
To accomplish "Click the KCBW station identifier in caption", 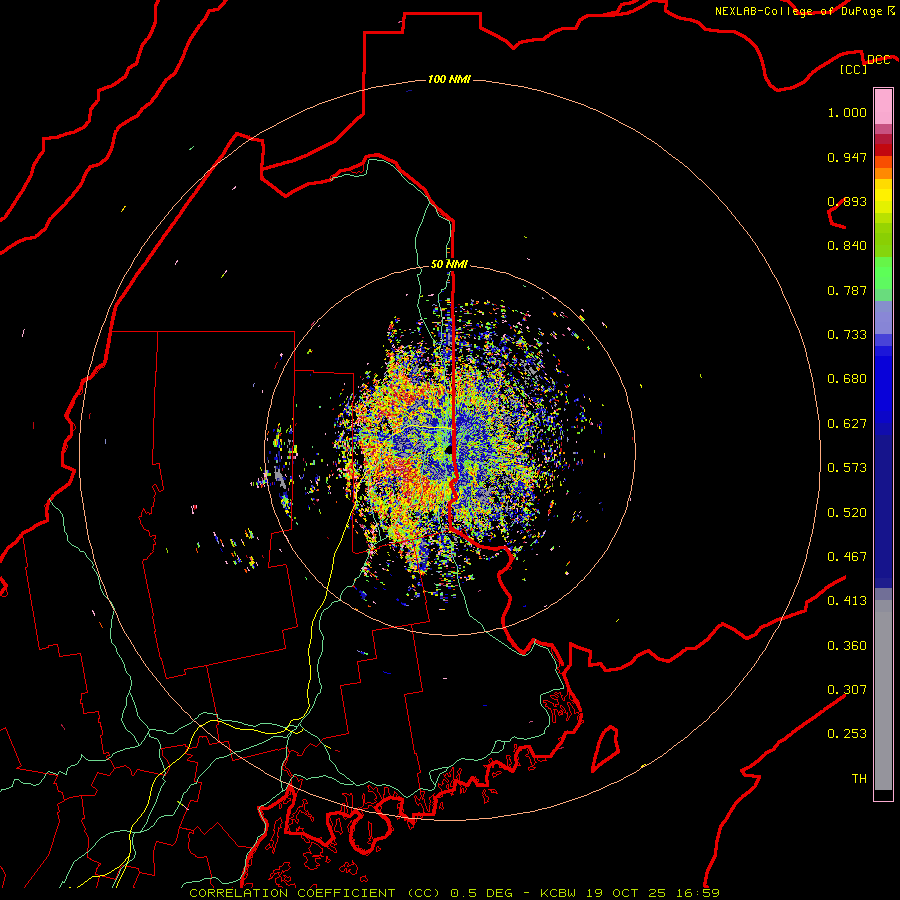I will coord(560,893).
